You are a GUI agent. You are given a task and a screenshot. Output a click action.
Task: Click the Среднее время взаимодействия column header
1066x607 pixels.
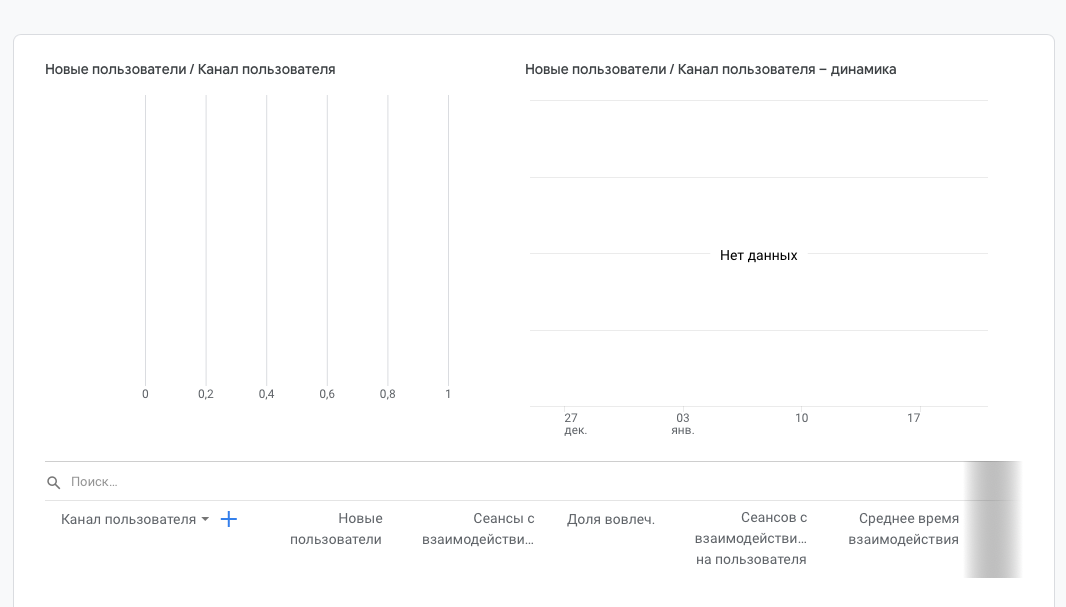click(903, 528)
